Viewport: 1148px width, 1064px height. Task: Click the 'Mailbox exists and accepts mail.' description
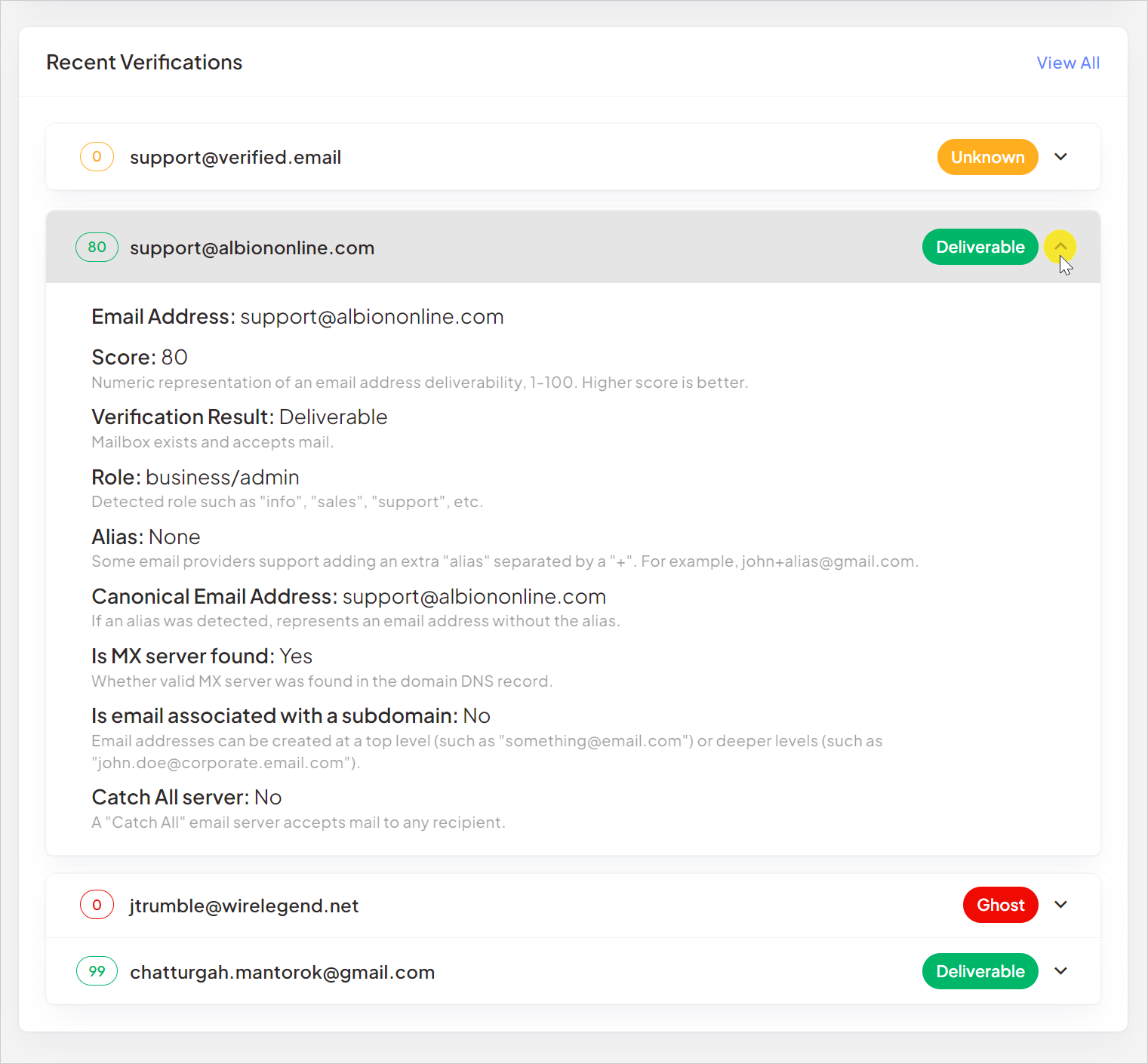212,442
